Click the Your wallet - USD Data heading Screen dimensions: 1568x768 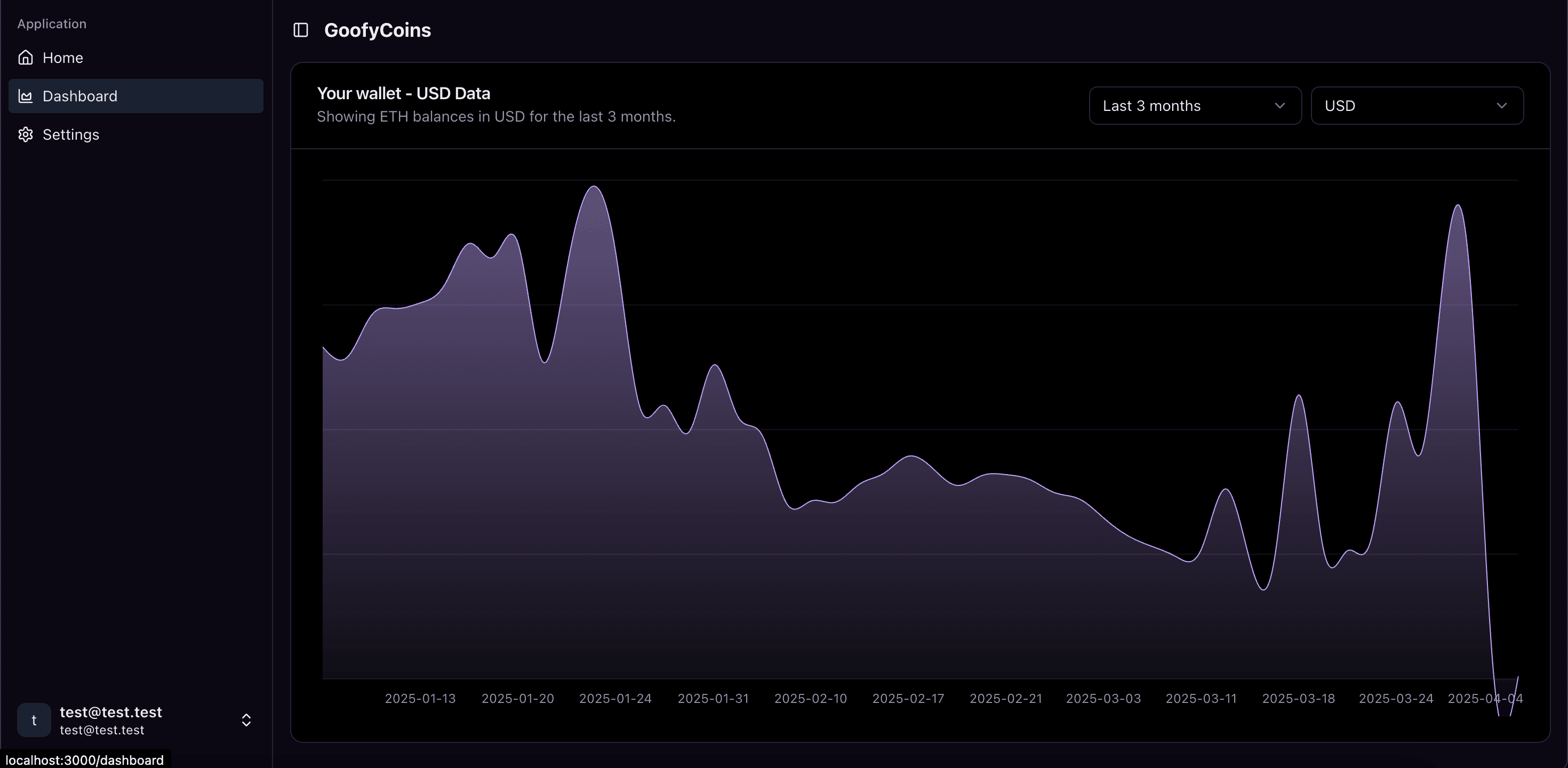click(404, 93)
